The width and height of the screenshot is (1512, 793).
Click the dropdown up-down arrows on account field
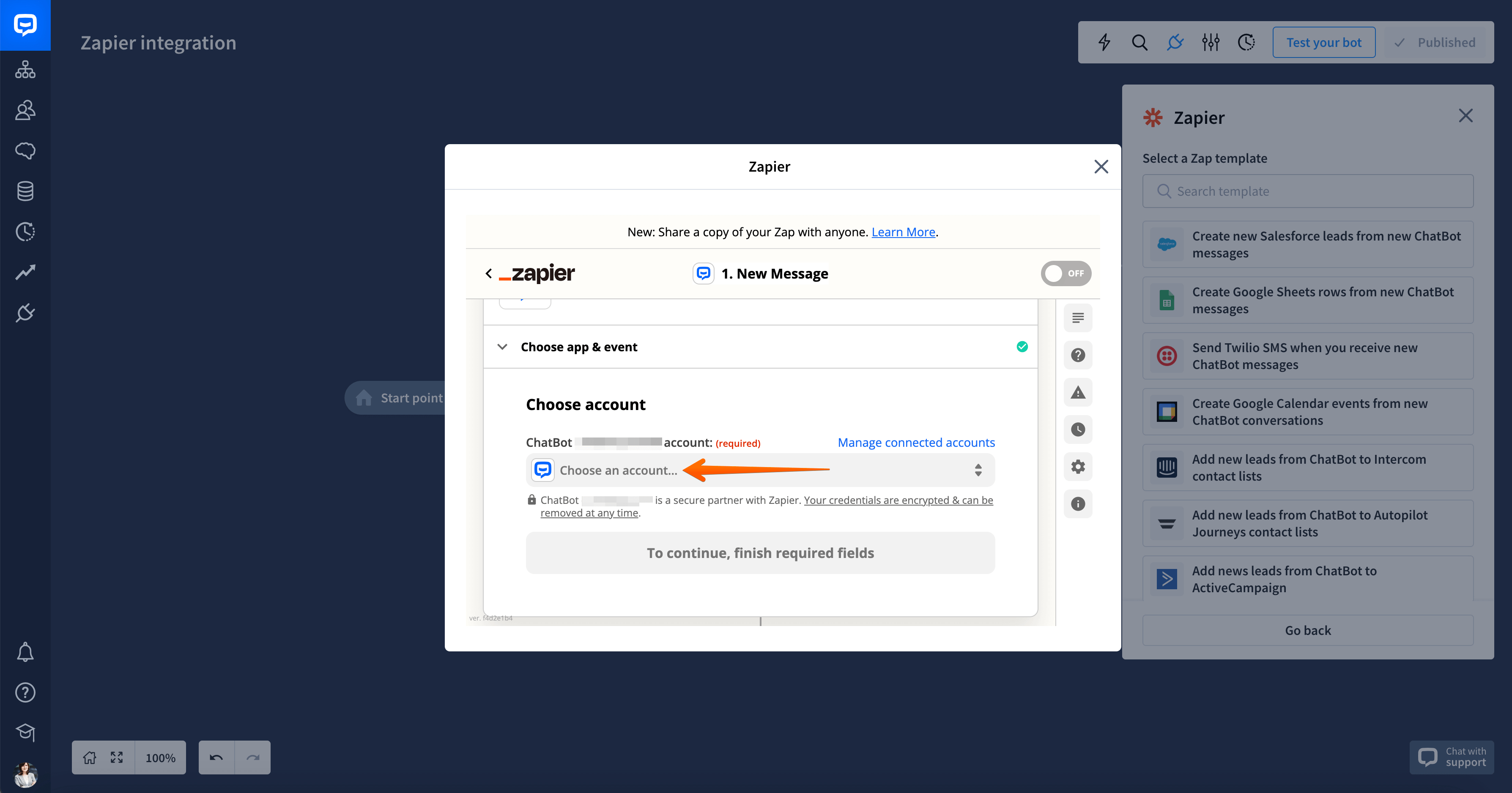click(978, 470)
